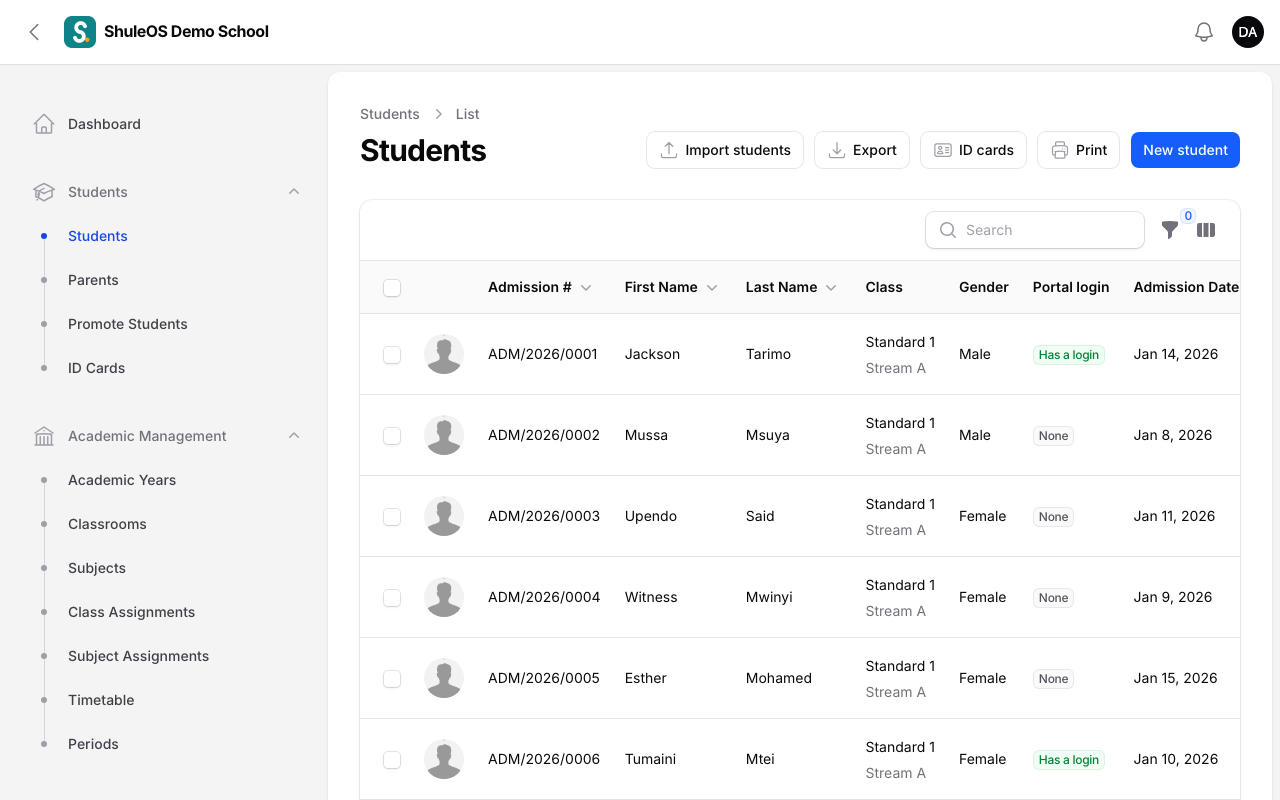Select checkbox for ADM/2026/0004 row
The image size is (1280, 800).
pyautogui.click(x=392, y=598)
